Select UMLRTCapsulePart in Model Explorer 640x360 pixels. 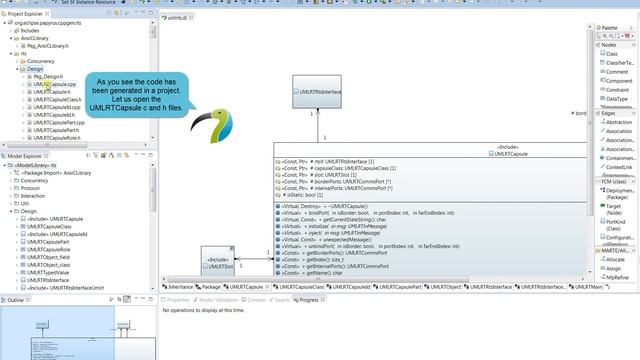[48, 242]
